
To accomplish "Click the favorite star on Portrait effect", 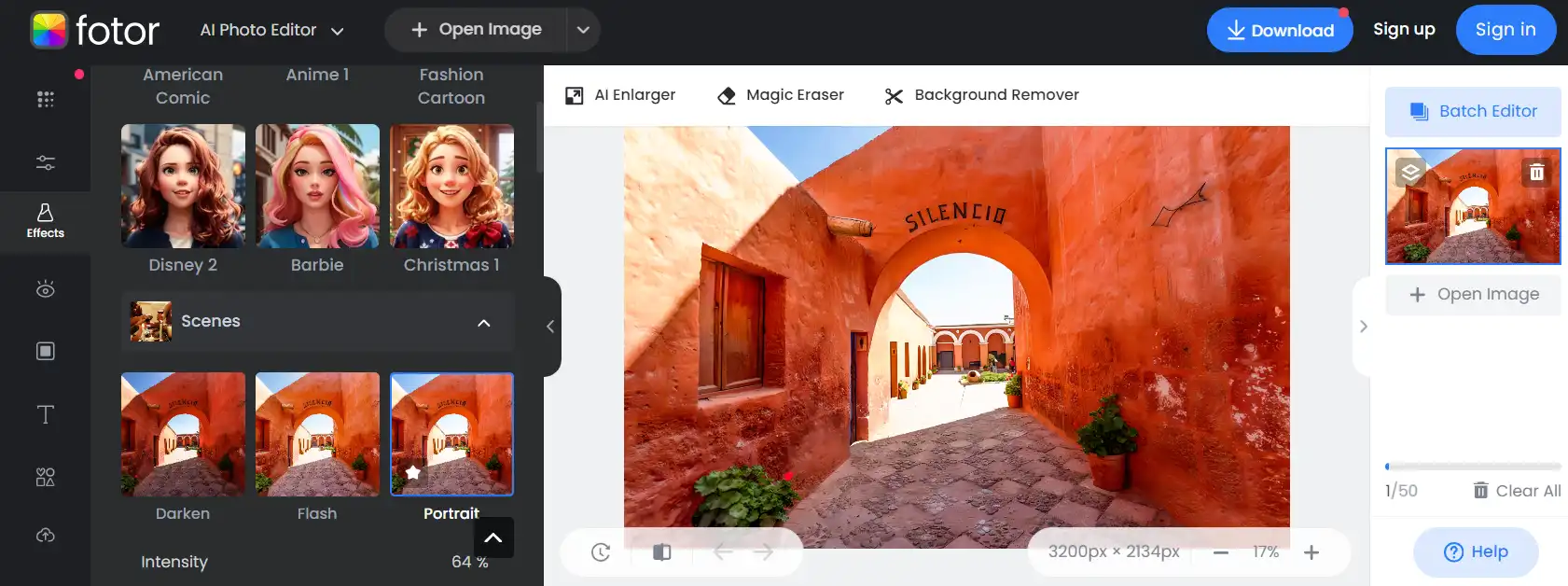I will coord(412,473).
